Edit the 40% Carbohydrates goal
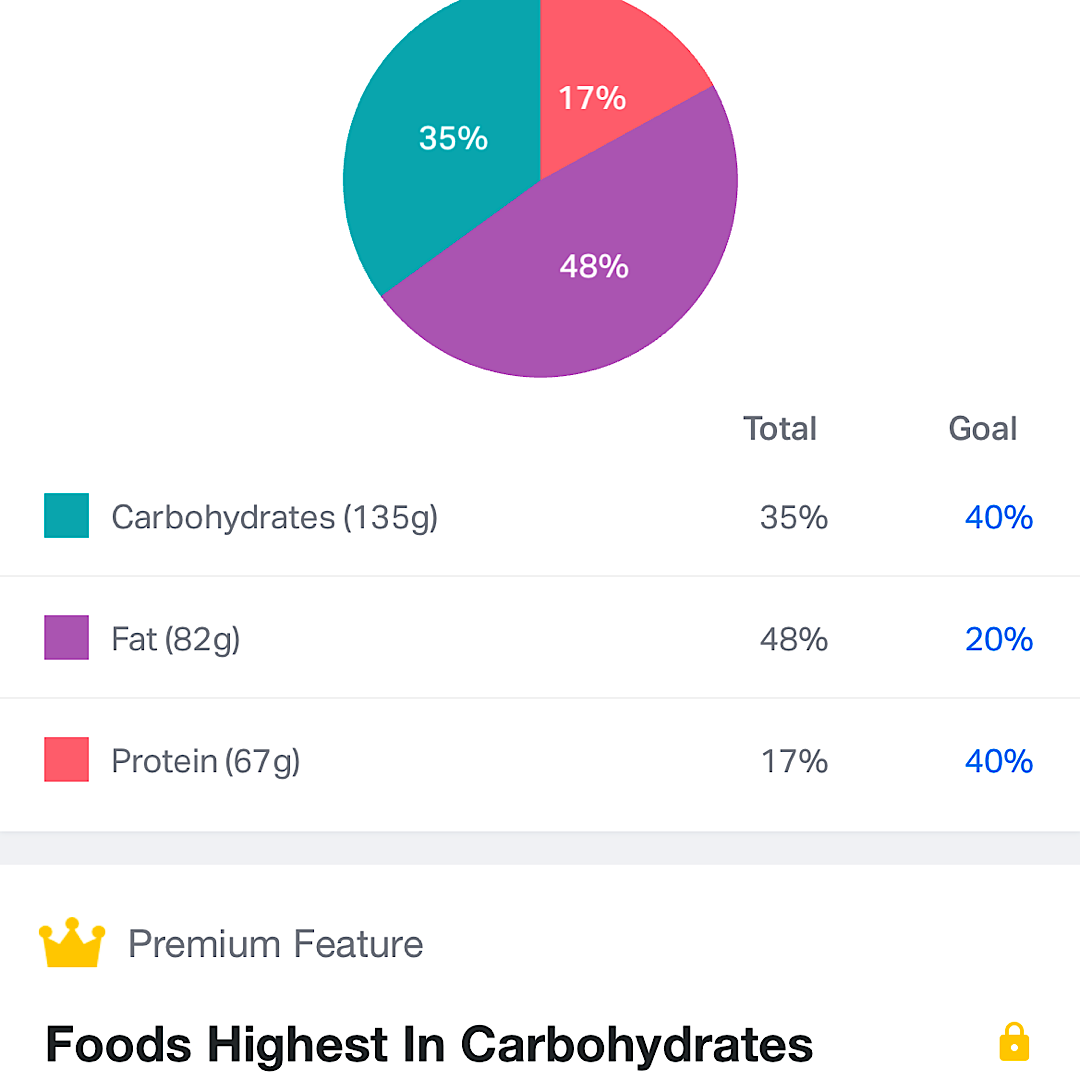 998,517
